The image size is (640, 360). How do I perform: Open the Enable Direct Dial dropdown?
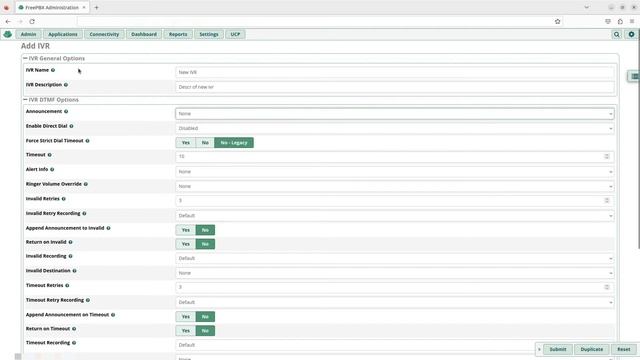[x=395, y=129]
